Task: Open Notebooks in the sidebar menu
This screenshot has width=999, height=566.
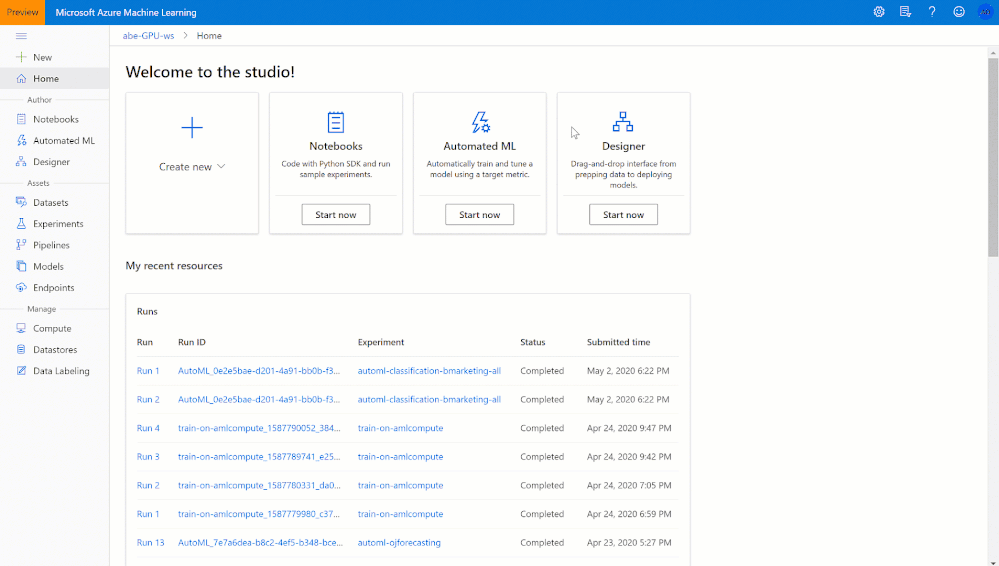Action: 56,119
